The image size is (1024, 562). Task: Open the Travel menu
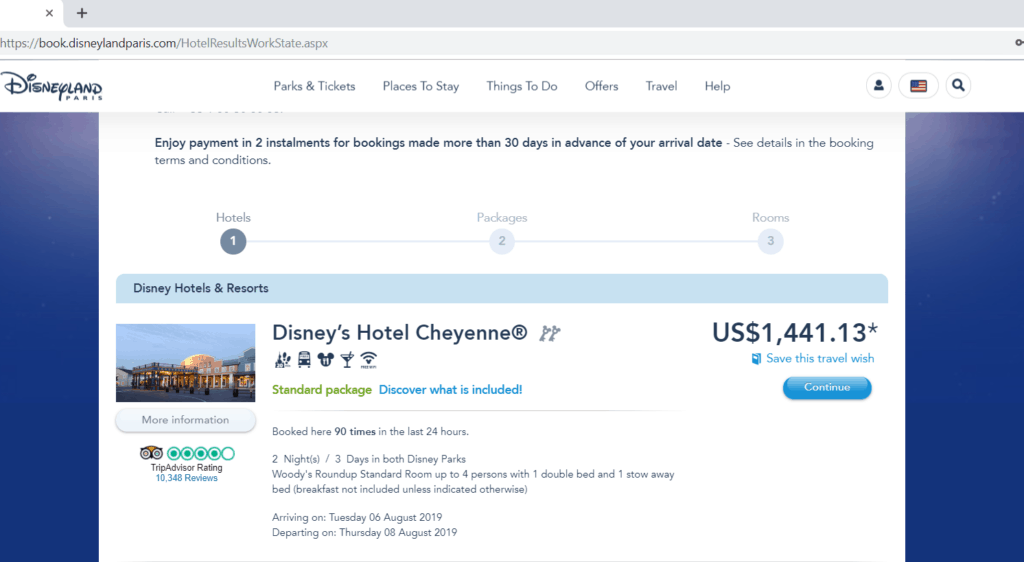click(x=662, y=86)
